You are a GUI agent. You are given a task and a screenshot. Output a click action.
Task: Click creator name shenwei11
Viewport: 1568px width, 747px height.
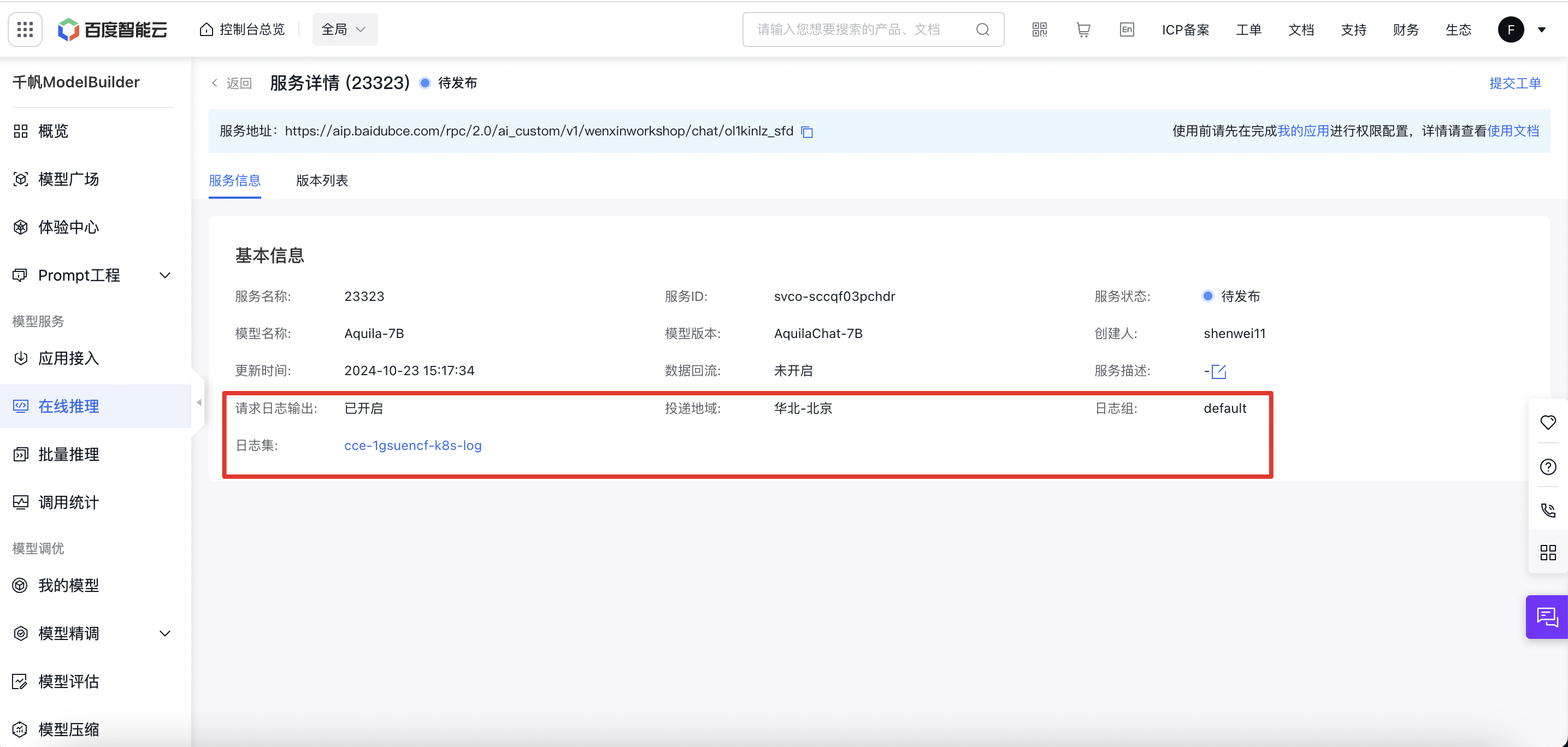point(1234,333)
